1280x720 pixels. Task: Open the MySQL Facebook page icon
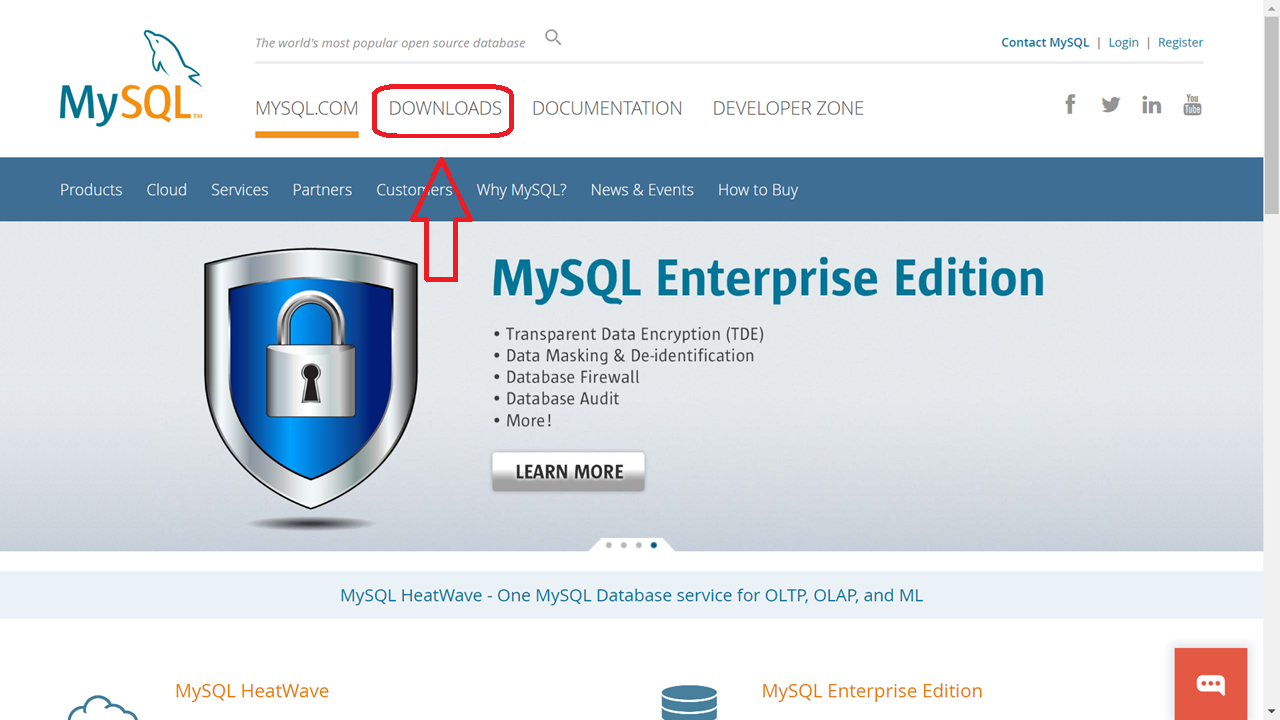pyautogui.click(x=1070, y=104)
